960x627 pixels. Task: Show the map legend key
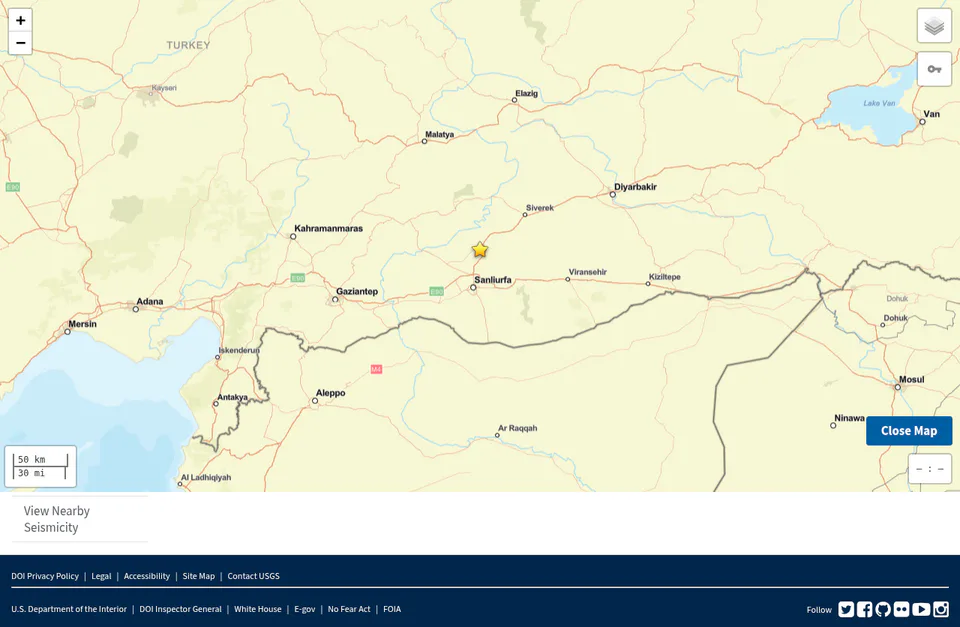click(934, 69)
